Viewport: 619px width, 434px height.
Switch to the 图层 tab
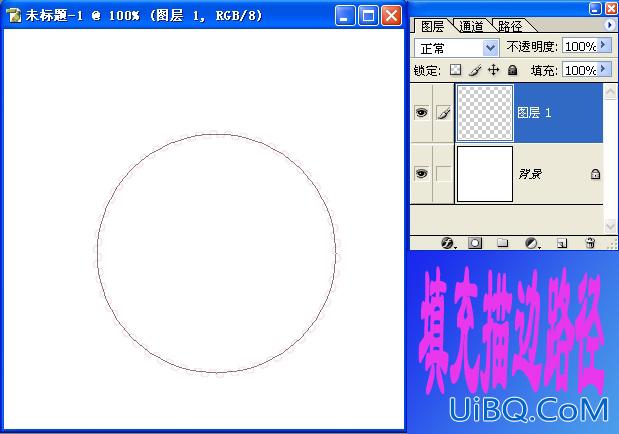[433, 26]
